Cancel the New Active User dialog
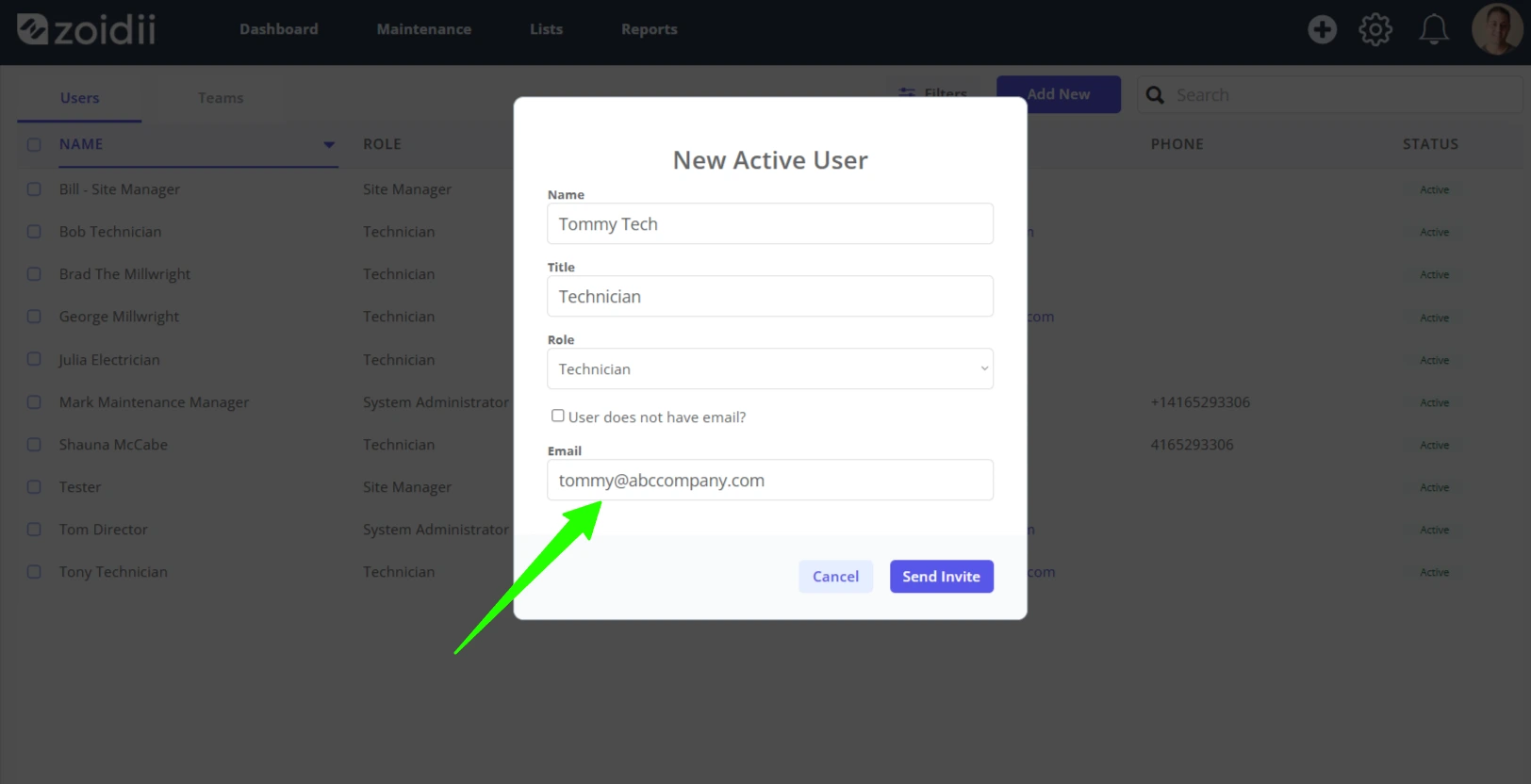This screenshot has width=1531, height=784. point(835,577)
